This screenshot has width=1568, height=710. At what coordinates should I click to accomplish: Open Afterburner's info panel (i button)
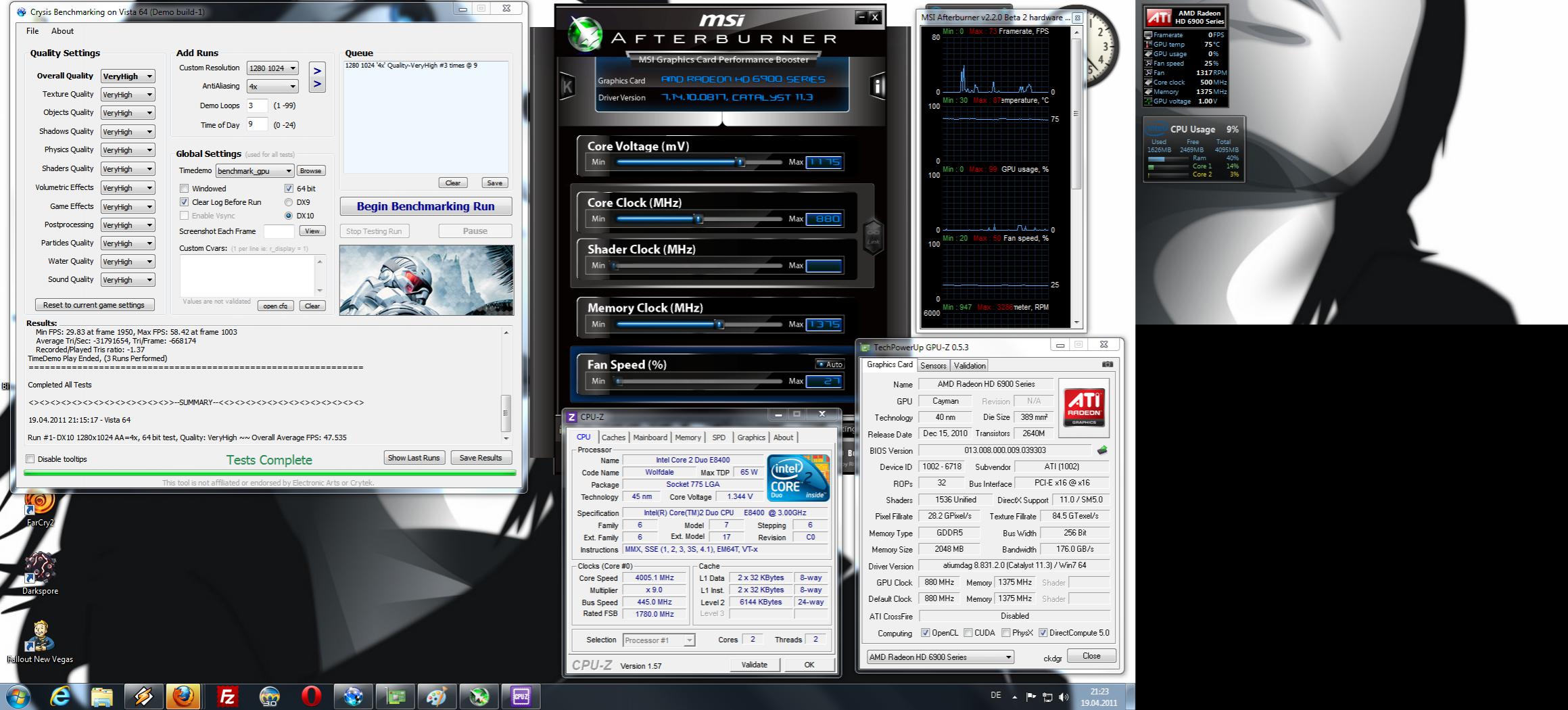pyautogui.click(x=878, y=86)
